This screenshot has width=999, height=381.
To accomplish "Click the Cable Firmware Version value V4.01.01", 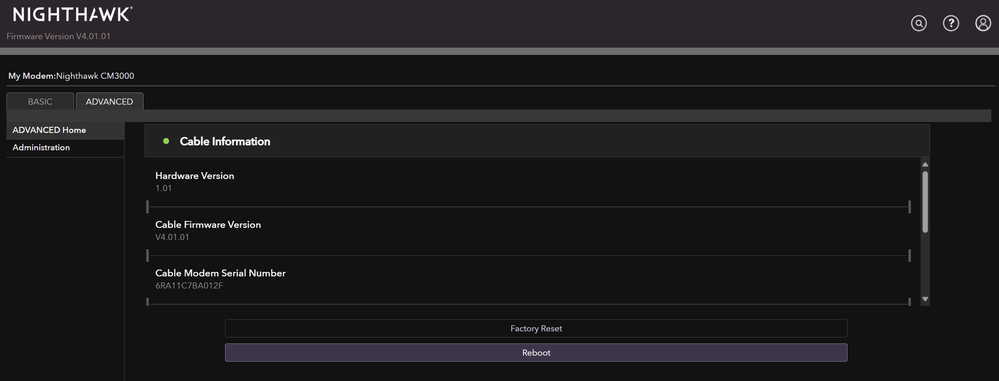I will point(172,237).
